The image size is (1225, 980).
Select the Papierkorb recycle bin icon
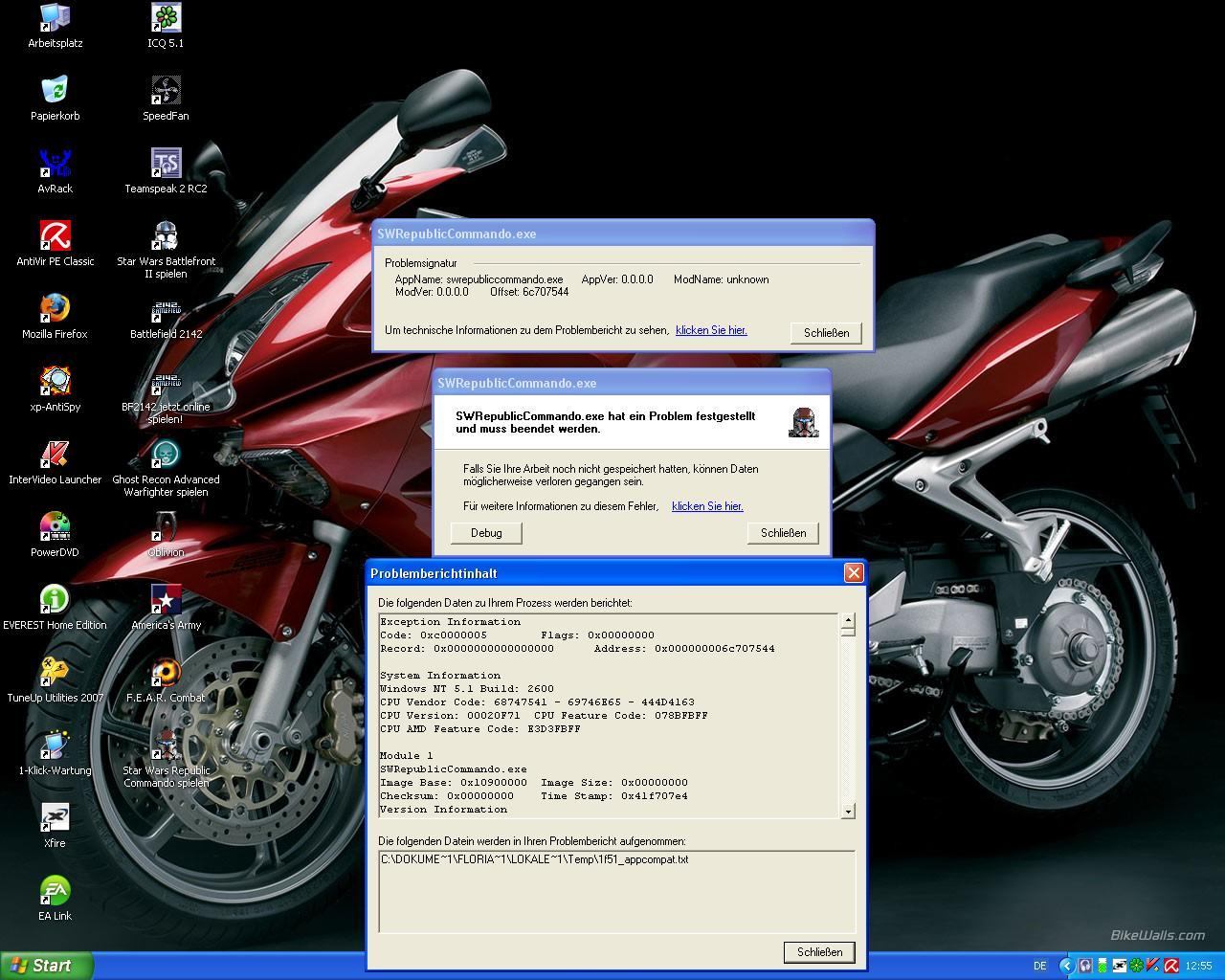pyautogui.click(x=56, y=98)
